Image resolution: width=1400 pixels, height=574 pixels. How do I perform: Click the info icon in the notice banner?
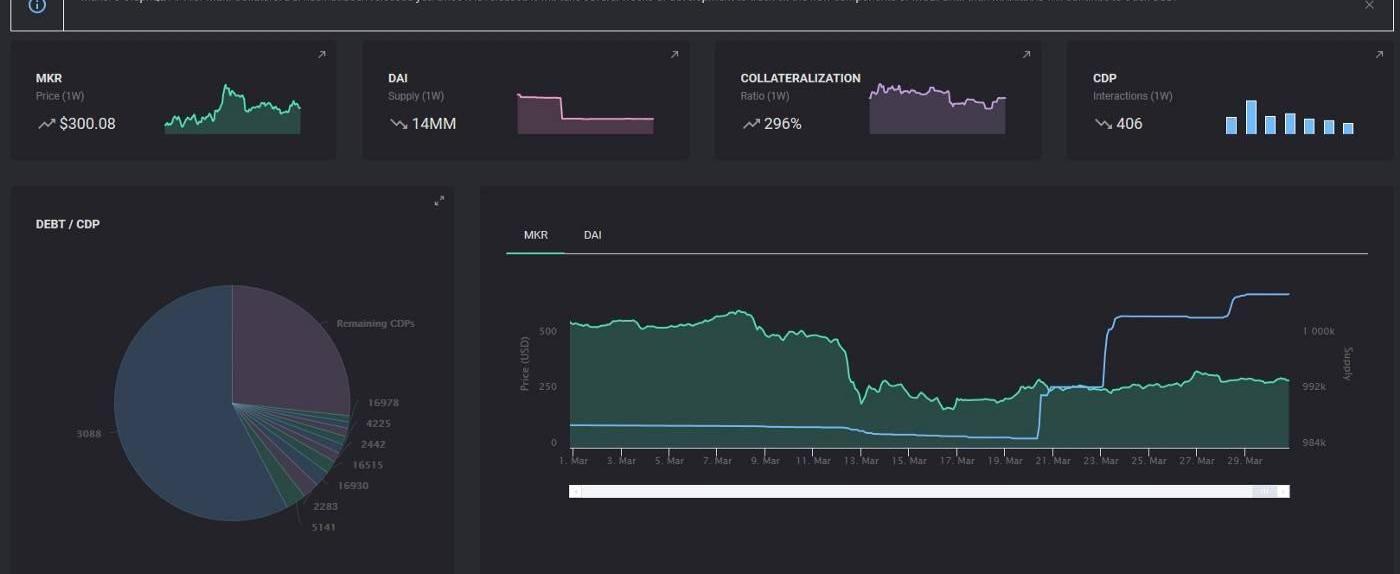[37, 5]
